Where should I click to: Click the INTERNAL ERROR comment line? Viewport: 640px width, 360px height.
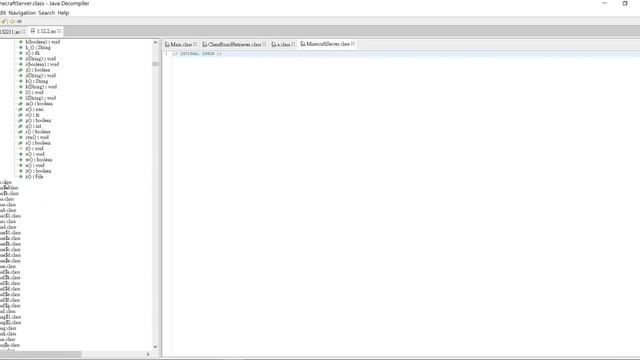[x=197, y=54]
